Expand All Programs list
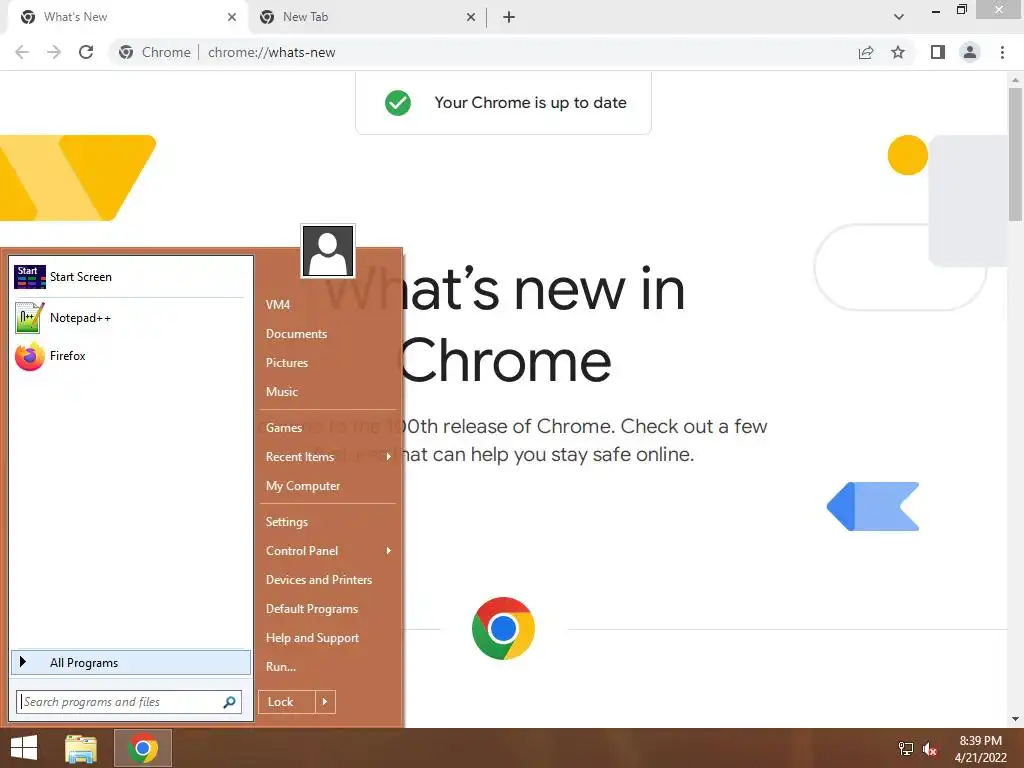 131,663
